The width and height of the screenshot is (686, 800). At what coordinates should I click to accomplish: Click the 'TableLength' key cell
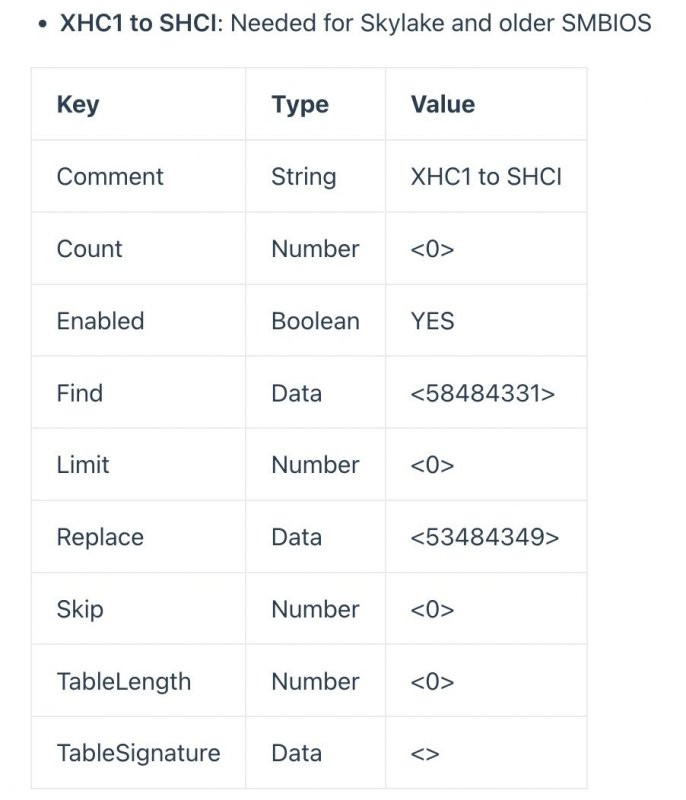pyautogui.click(x=124, y=681)
